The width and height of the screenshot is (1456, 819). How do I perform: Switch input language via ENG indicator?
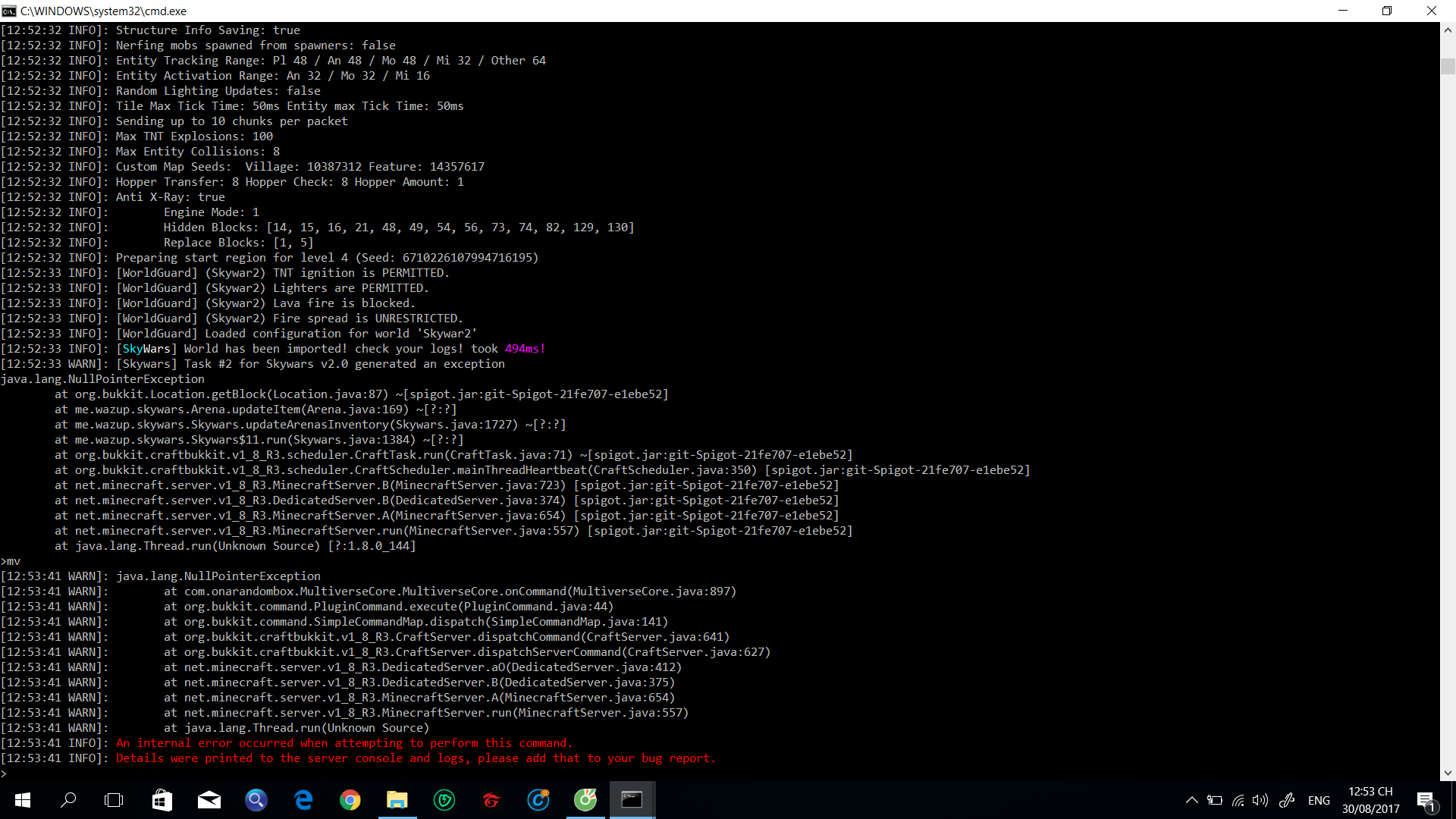point(1319,800)
